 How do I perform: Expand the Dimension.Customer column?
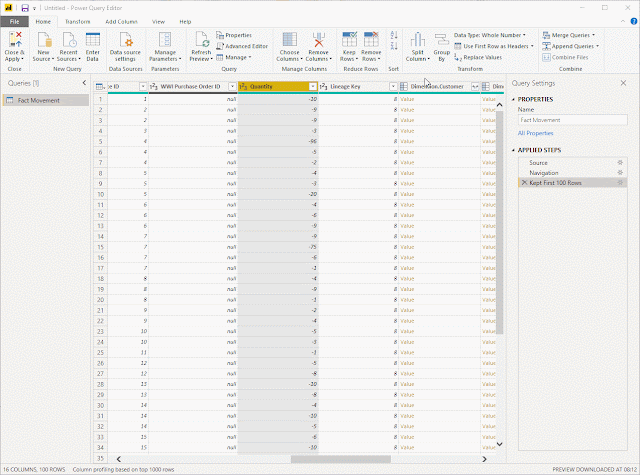(475, 87)
